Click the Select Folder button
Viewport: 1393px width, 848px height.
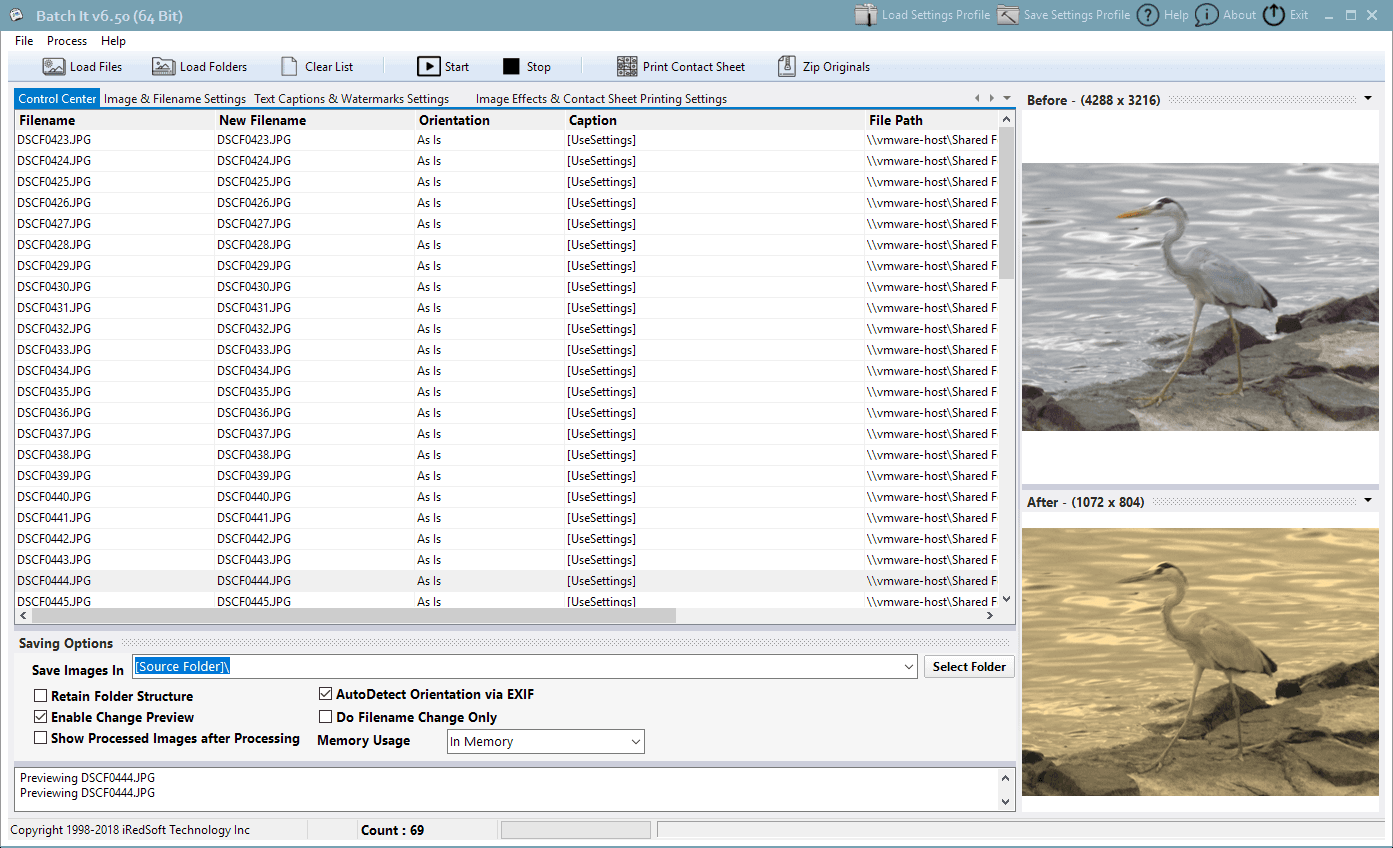[x=969, y=667]
